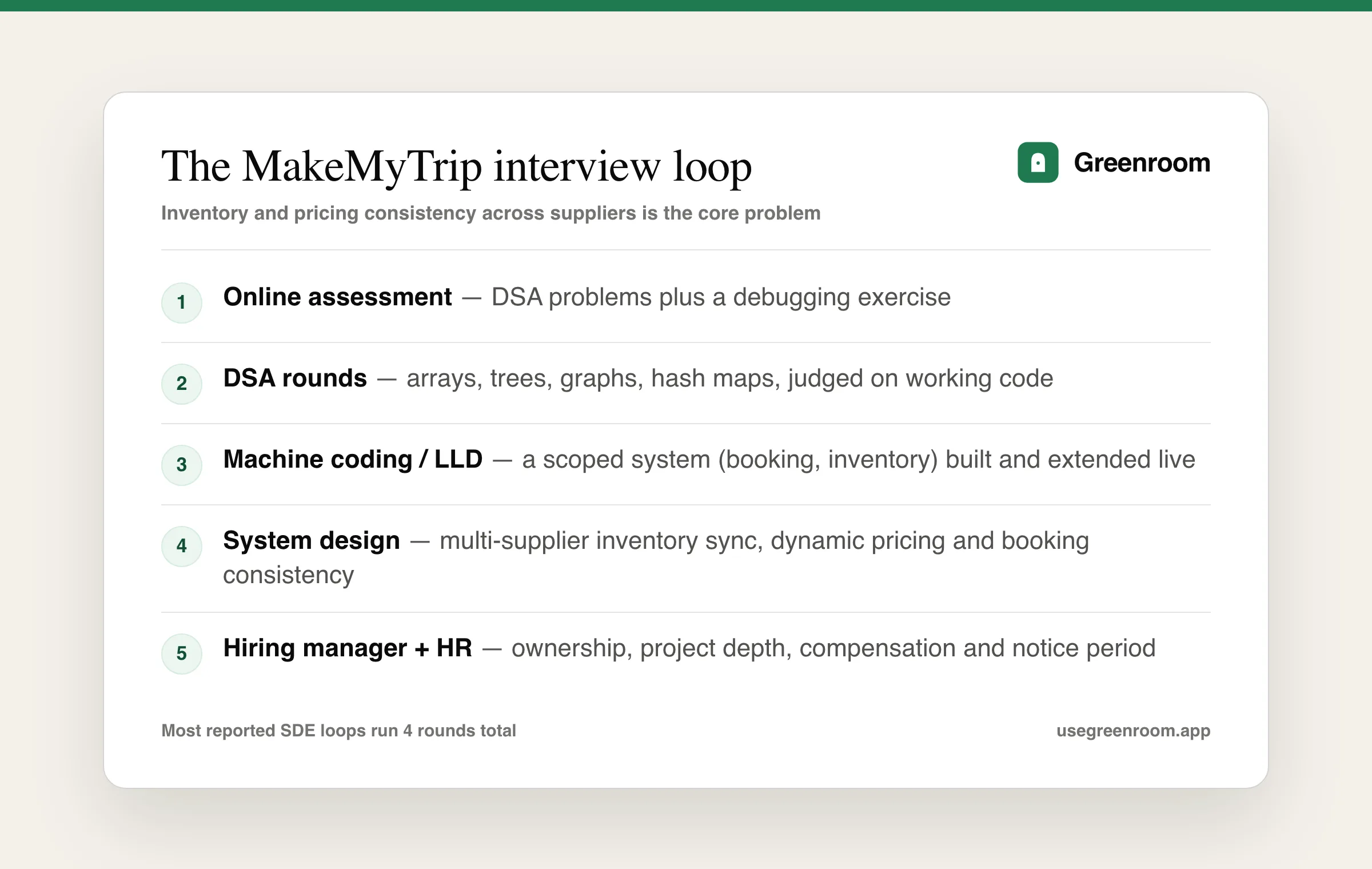Click 'a scoped system (booking, inventory)' description

[859, 460]
